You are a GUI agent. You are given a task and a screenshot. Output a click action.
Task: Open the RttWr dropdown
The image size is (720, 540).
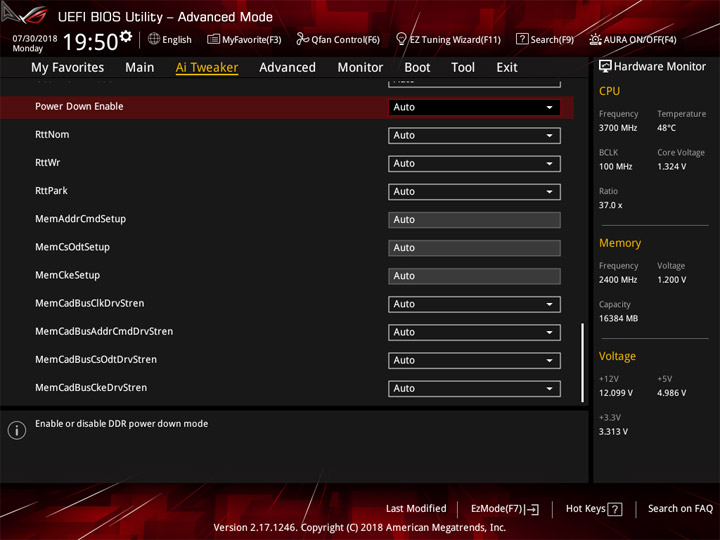474,163
